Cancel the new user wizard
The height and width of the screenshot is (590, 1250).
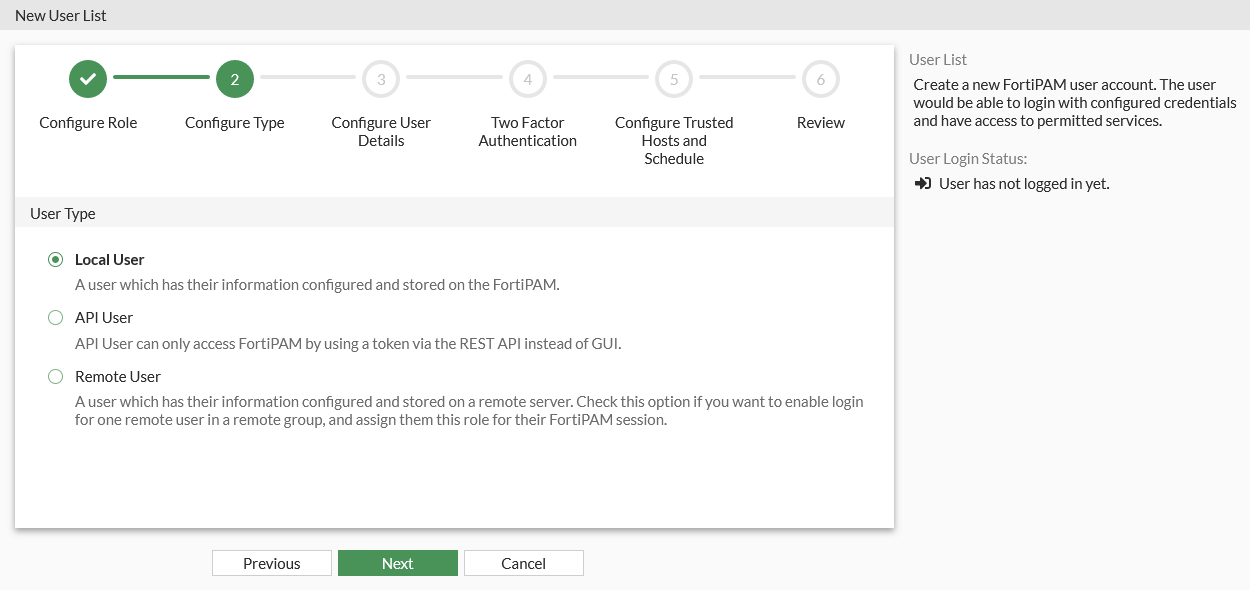point(523,562)
